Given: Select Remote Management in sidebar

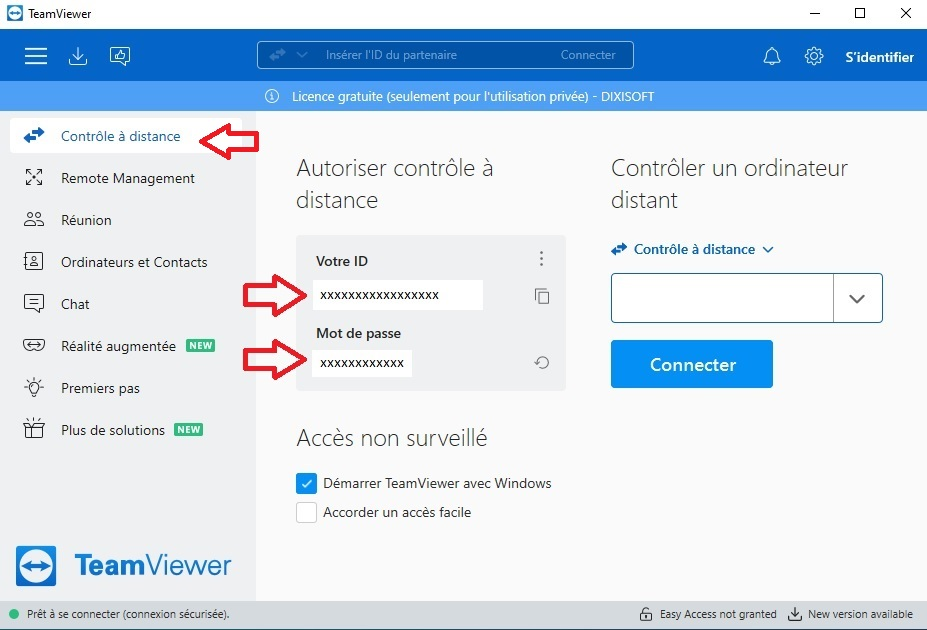Looking at the screenshot, I should tap(128, 178).
